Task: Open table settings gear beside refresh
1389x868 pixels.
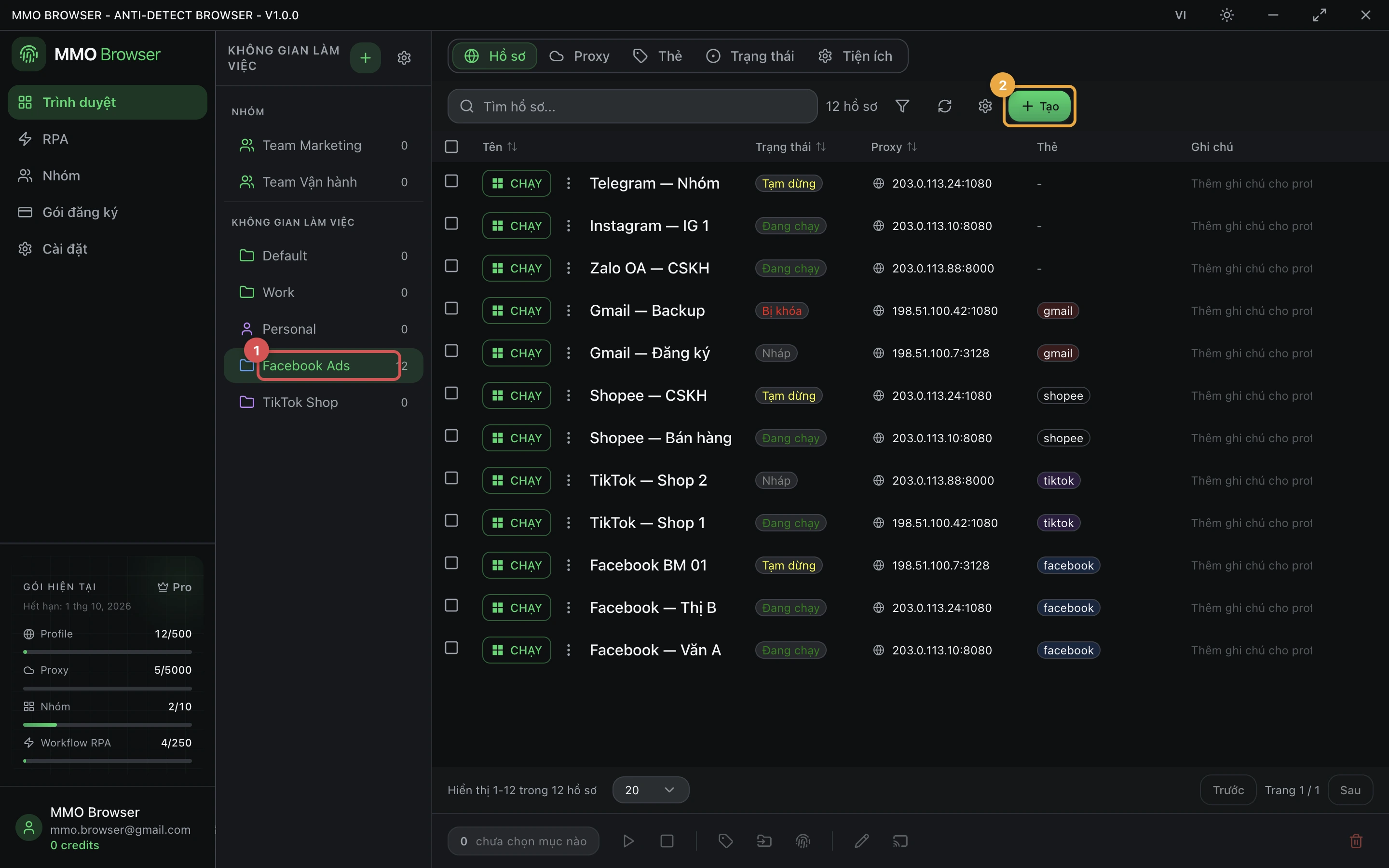Action: 985,106
